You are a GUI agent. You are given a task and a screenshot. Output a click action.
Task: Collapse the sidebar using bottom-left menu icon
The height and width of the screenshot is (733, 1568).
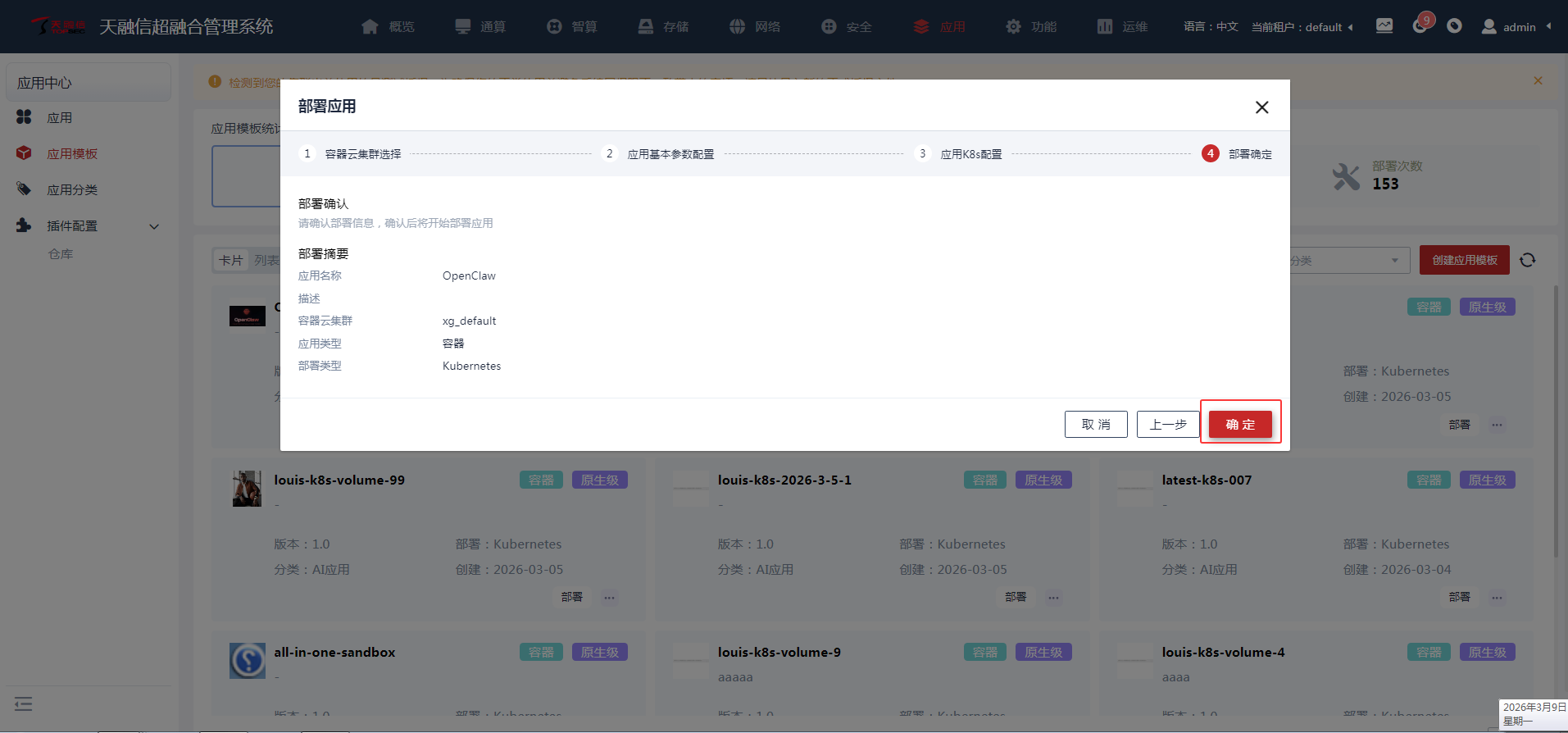[24, 704]
